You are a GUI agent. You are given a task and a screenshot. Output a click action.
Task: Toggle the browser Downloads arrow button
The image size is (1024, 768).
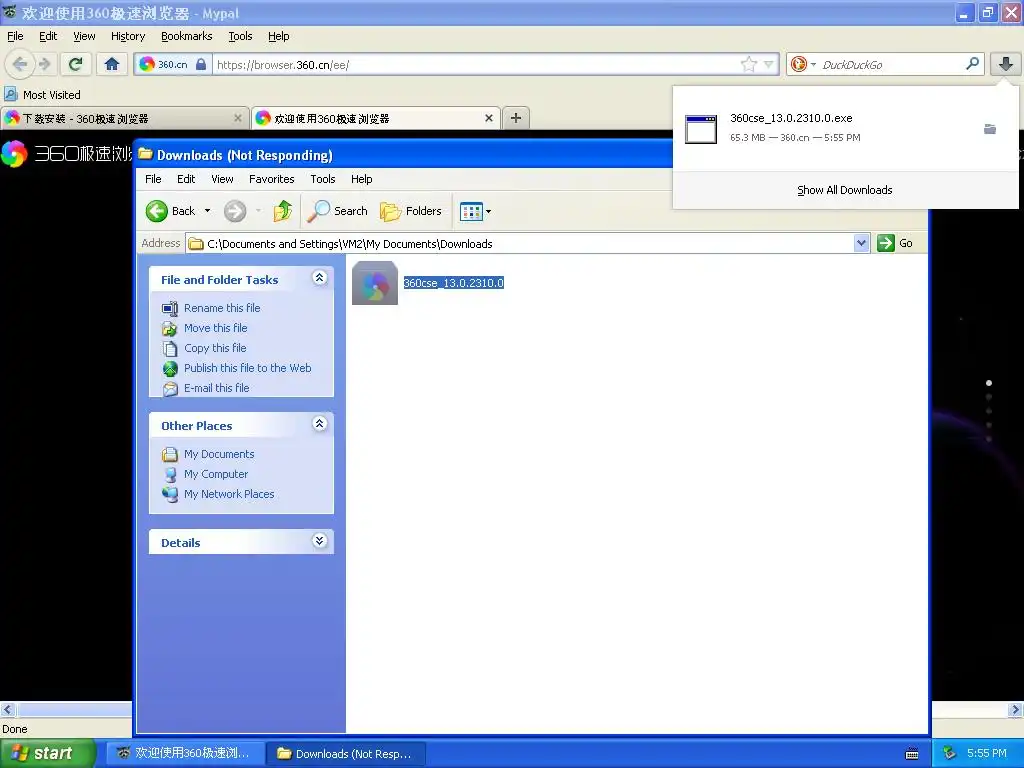1006,64
